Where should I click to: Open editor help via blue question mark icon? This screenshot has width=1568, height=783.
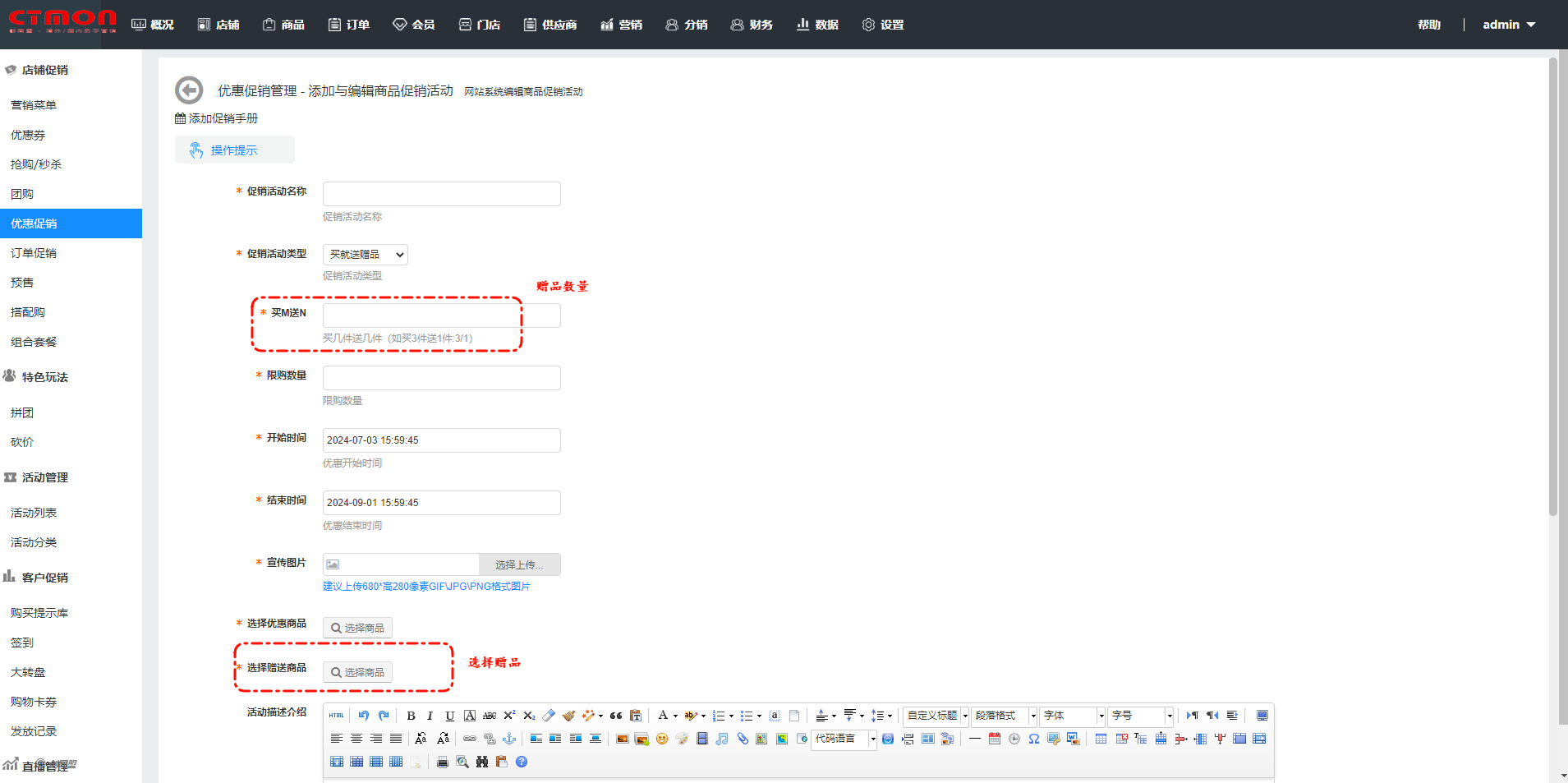pyautogui.click(x=522, y=762)
